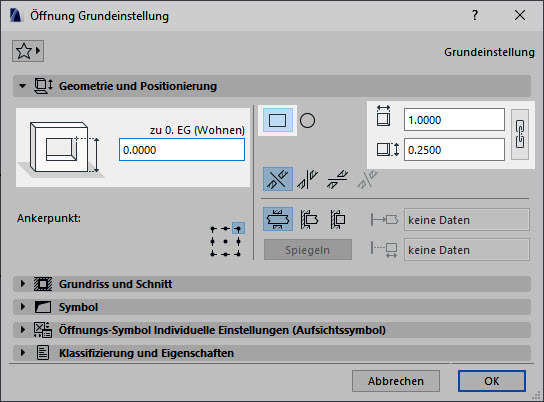Set center anchor point in Ankerpunkt grid
Viewport: 544px width, 402px height.
pyautogui.click(x=226, y=241)
